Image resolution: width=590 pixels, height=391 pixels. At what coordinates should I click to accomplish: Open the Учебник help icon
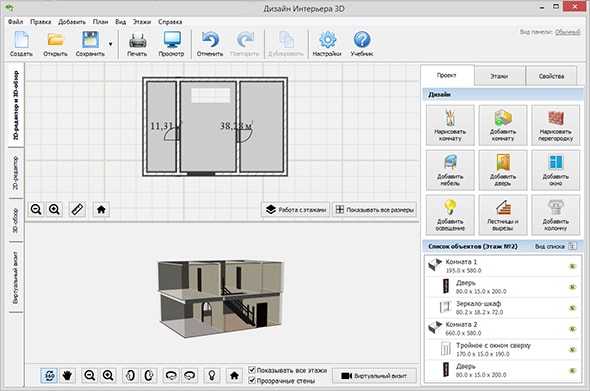coord(362,44)
